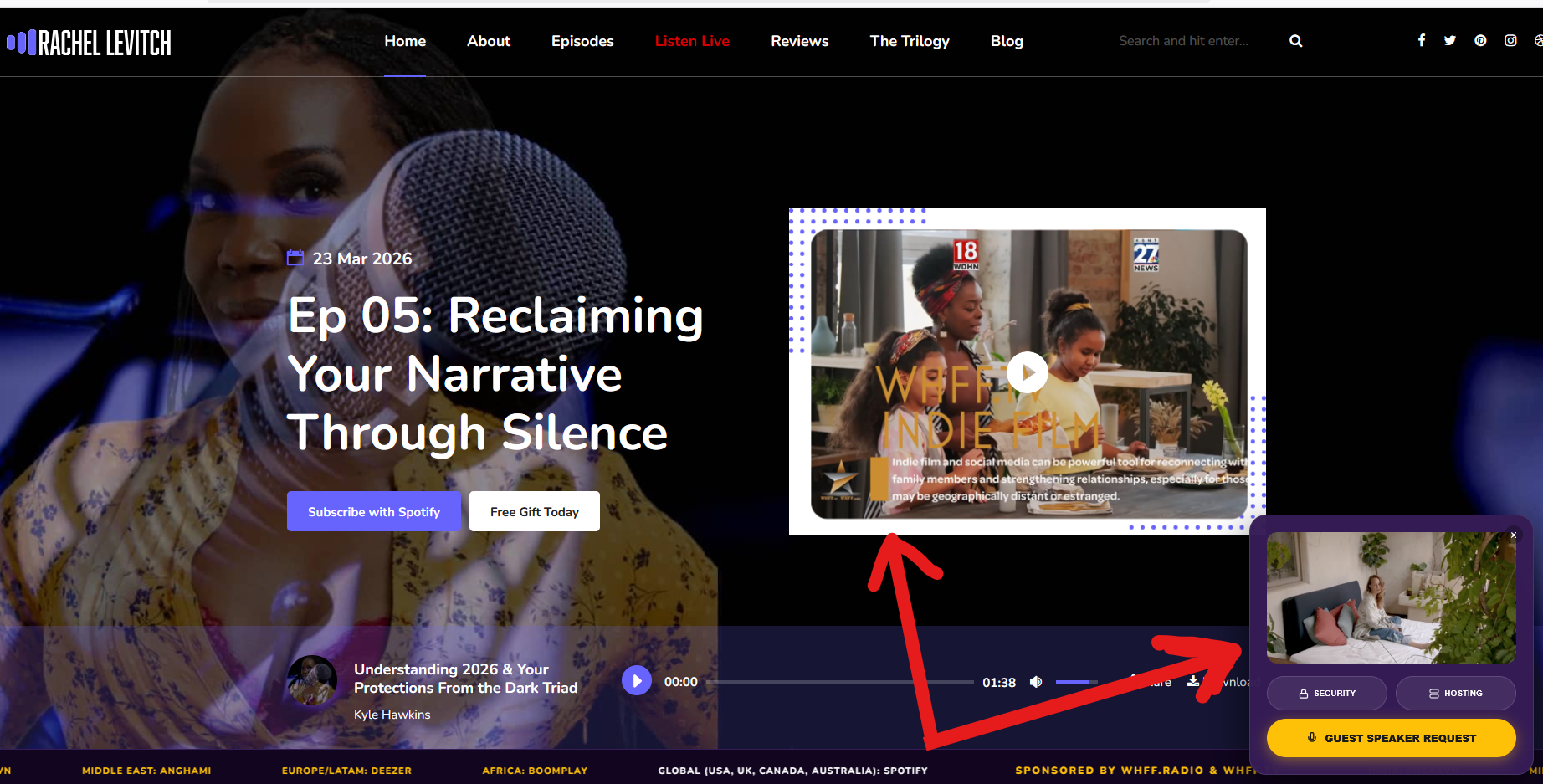Open the Instagram social icon

(x=1510, y=40)
